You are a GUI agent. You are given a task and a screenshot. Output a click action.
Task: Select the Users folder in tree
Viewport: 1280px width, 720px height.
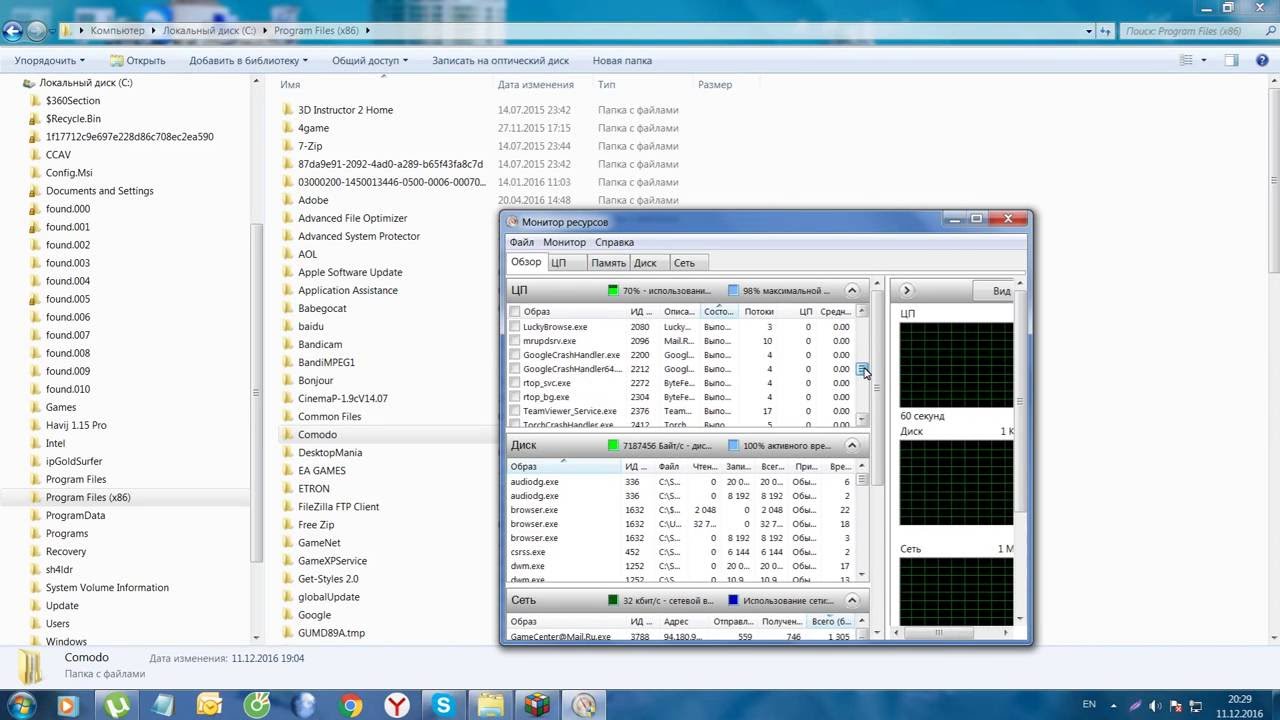(x=57, y=624)
